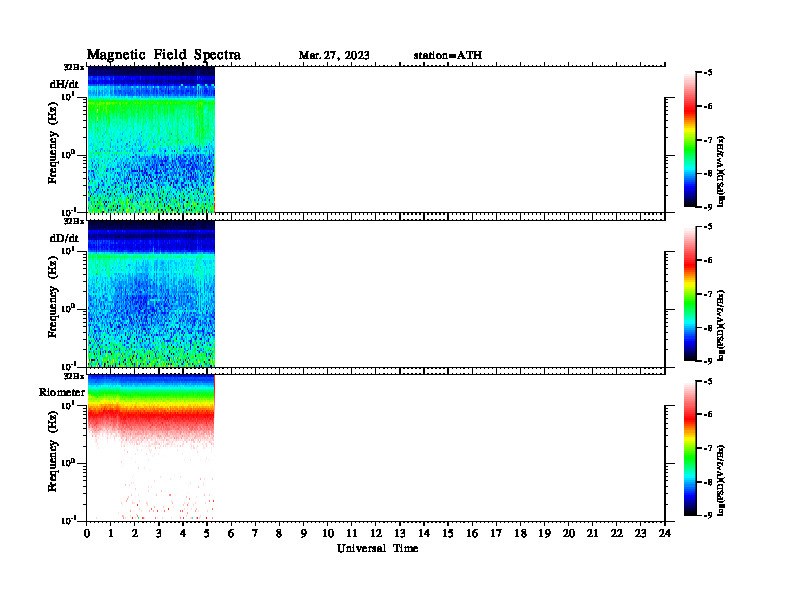The height and width of the screenshot is (612, 792).
Task: Click the dD/dt spectrogram data region
Action: 151,293
